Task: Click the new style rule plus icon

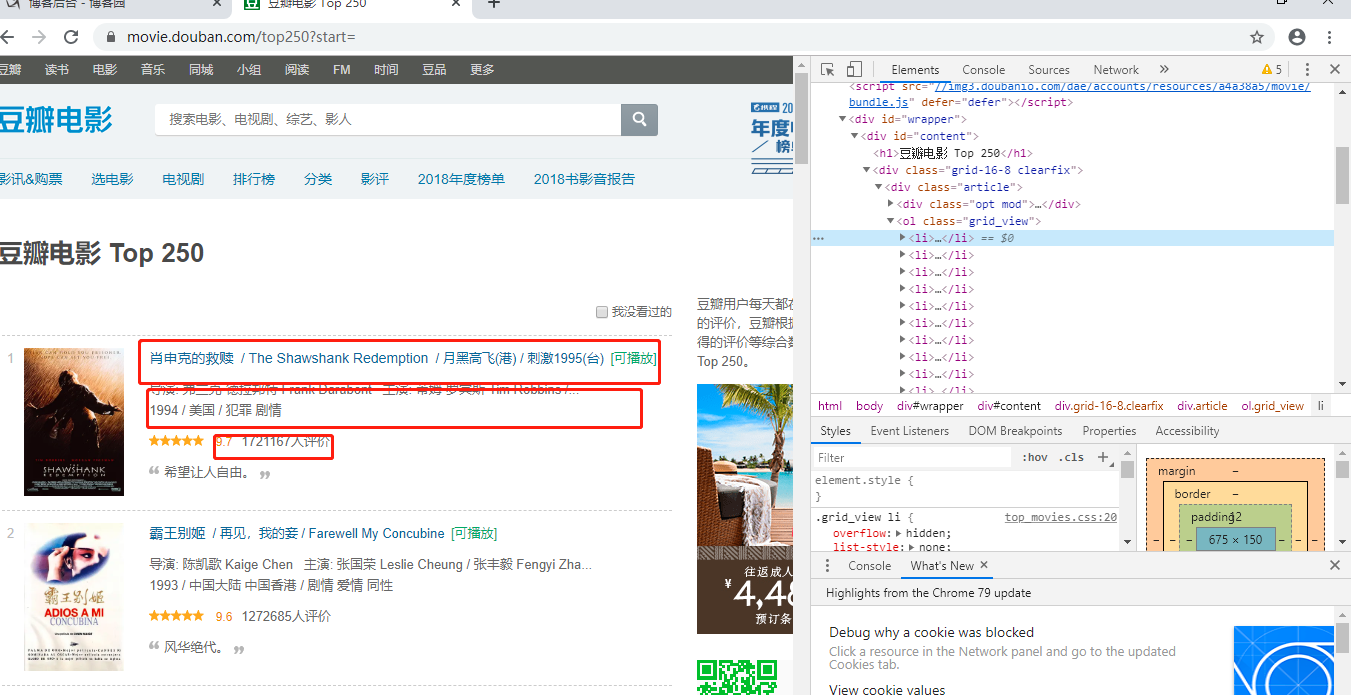Action: click(x=1103, y=457)
